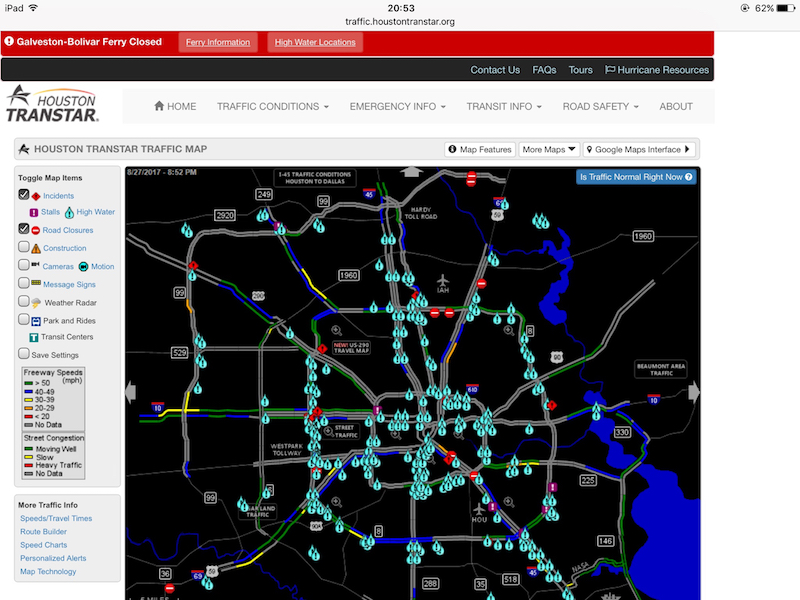Screen dimensions: 800x600
Task: Go to the About page
Action: pos(676,106)
